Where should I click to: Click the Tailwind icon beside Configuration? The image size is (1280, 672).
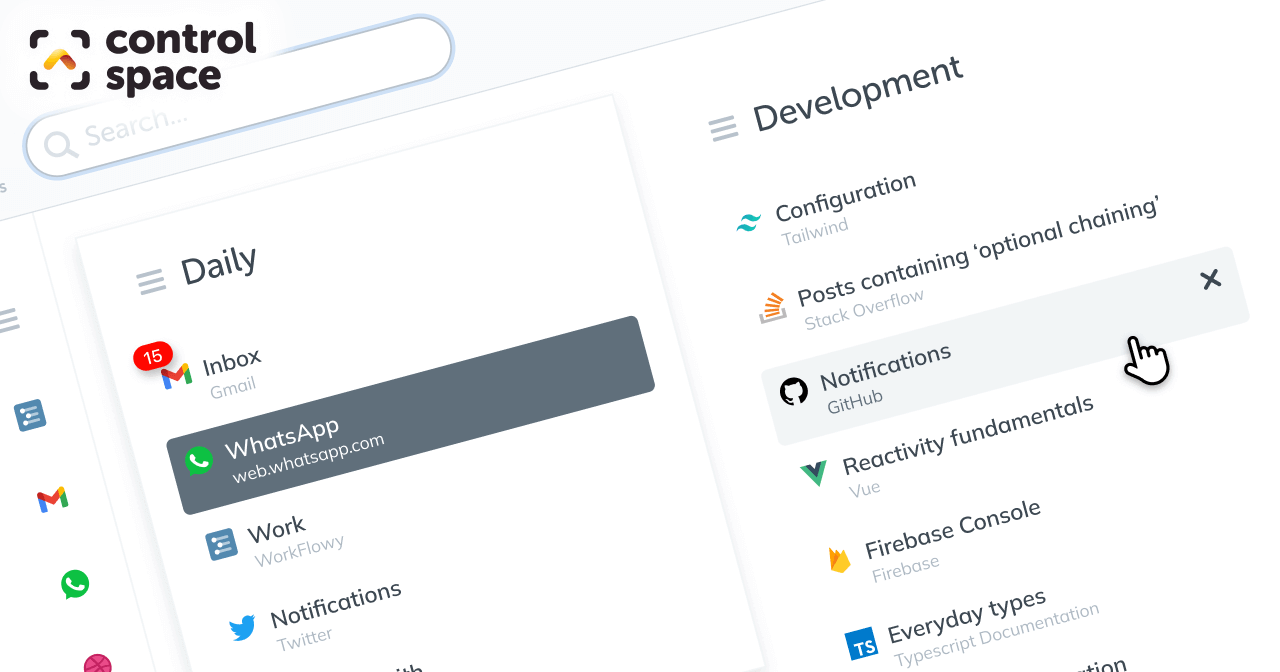(x=748, y=222)
